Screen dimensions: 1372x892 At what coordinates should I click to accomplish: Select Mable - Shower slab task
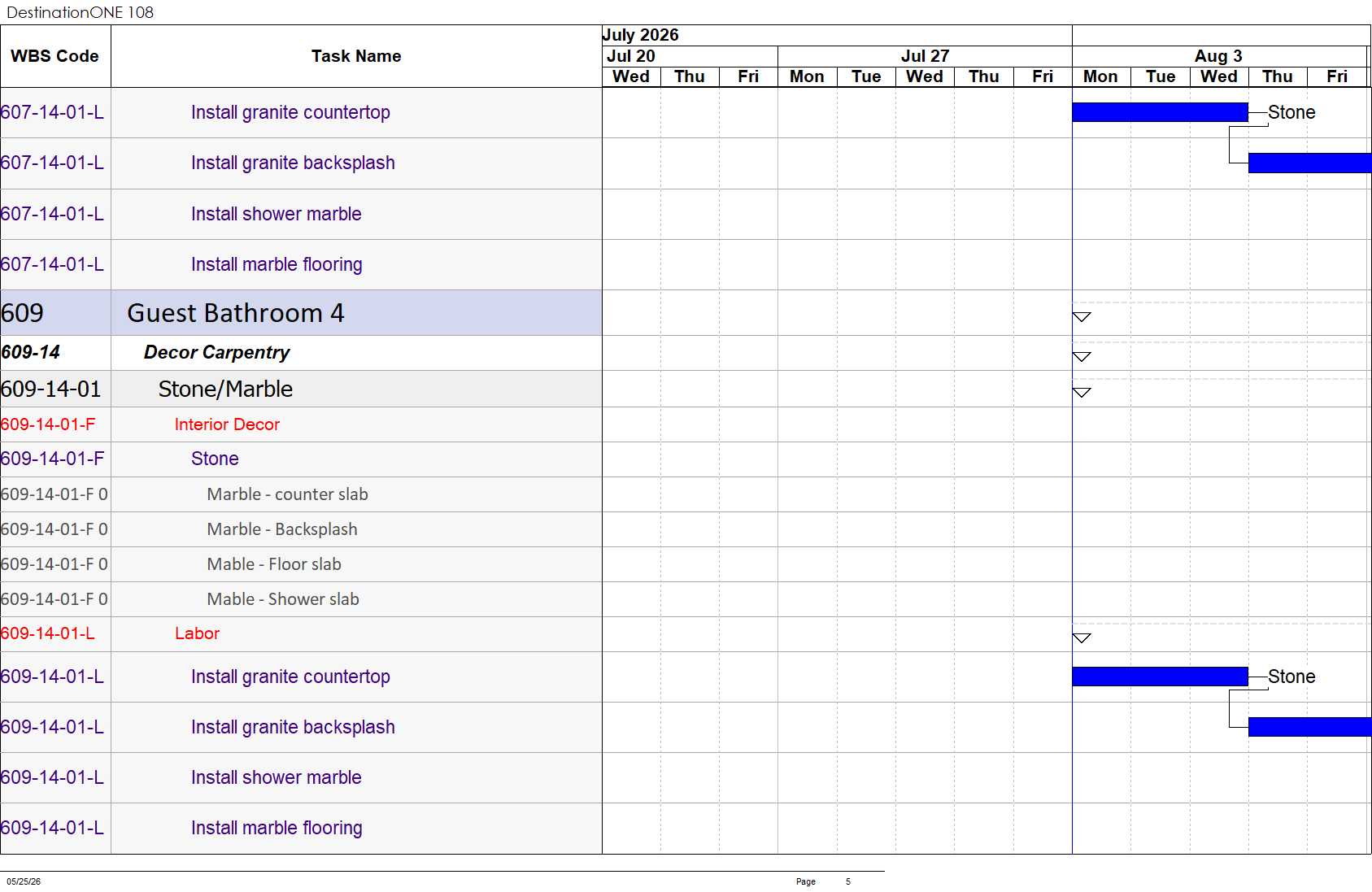tap(283, 599)
